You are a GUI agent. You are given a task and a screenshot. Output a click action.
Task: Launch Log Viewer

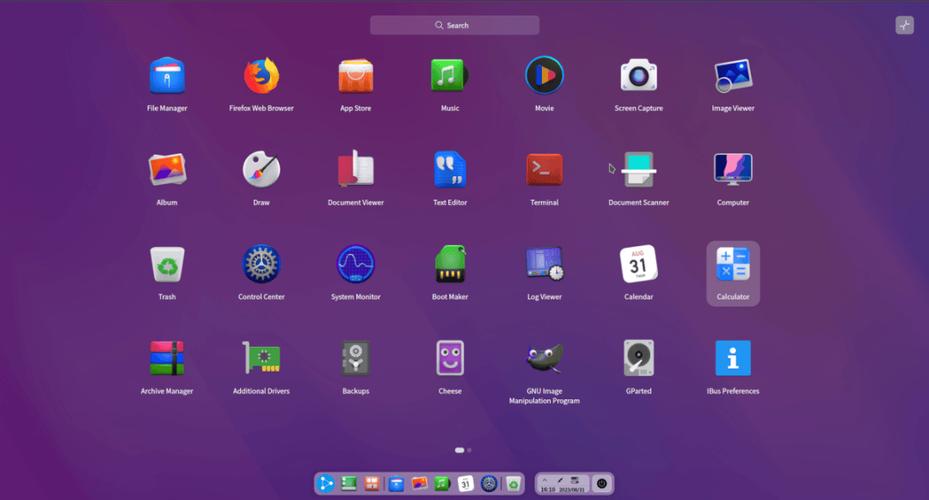(x=544, y=264)
